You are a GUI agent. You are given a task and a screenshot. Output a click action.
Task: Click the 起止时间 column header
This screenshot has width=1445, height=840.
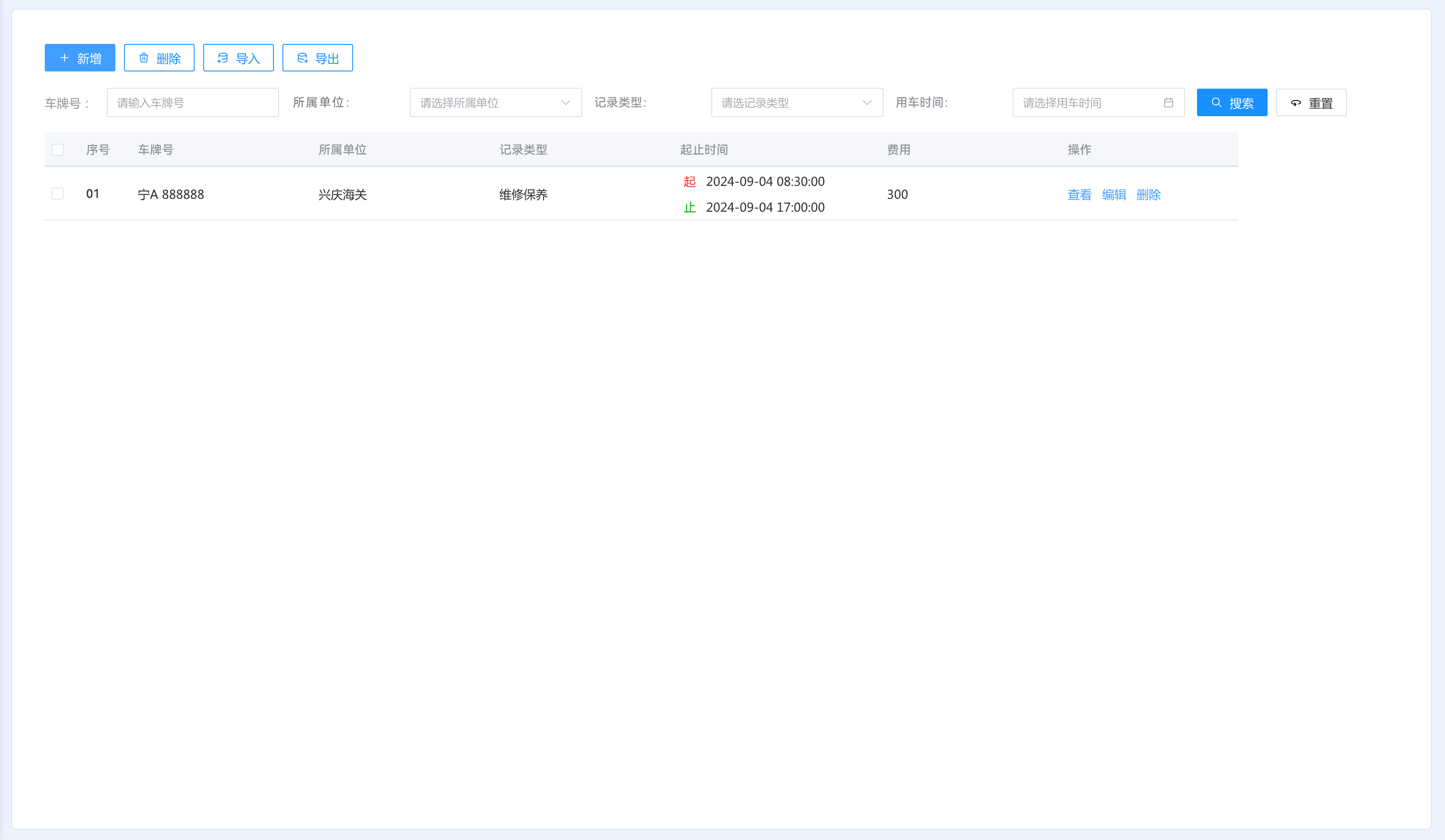click(x=704, y=150)
